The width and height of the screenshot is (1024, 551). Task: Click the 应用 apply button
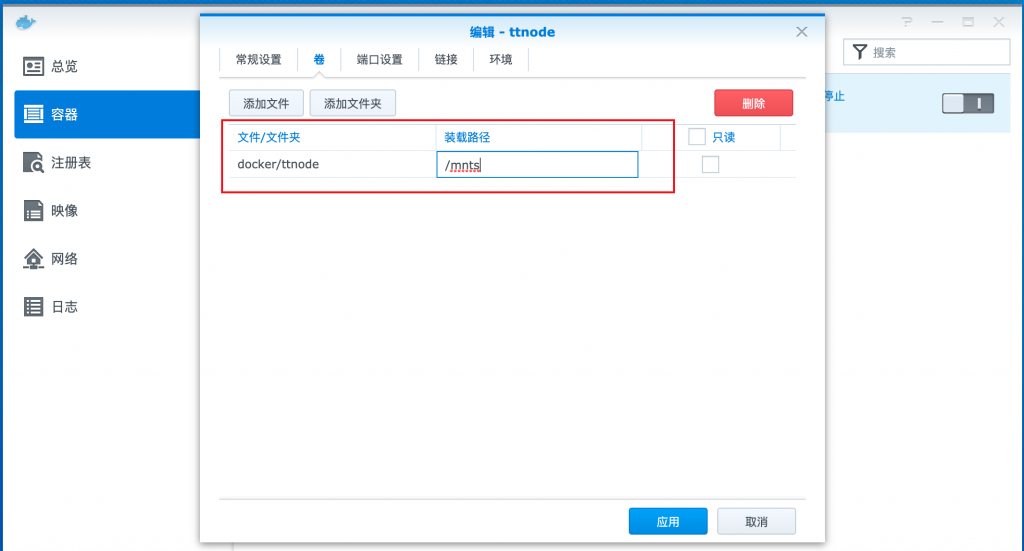coord(667,522)
